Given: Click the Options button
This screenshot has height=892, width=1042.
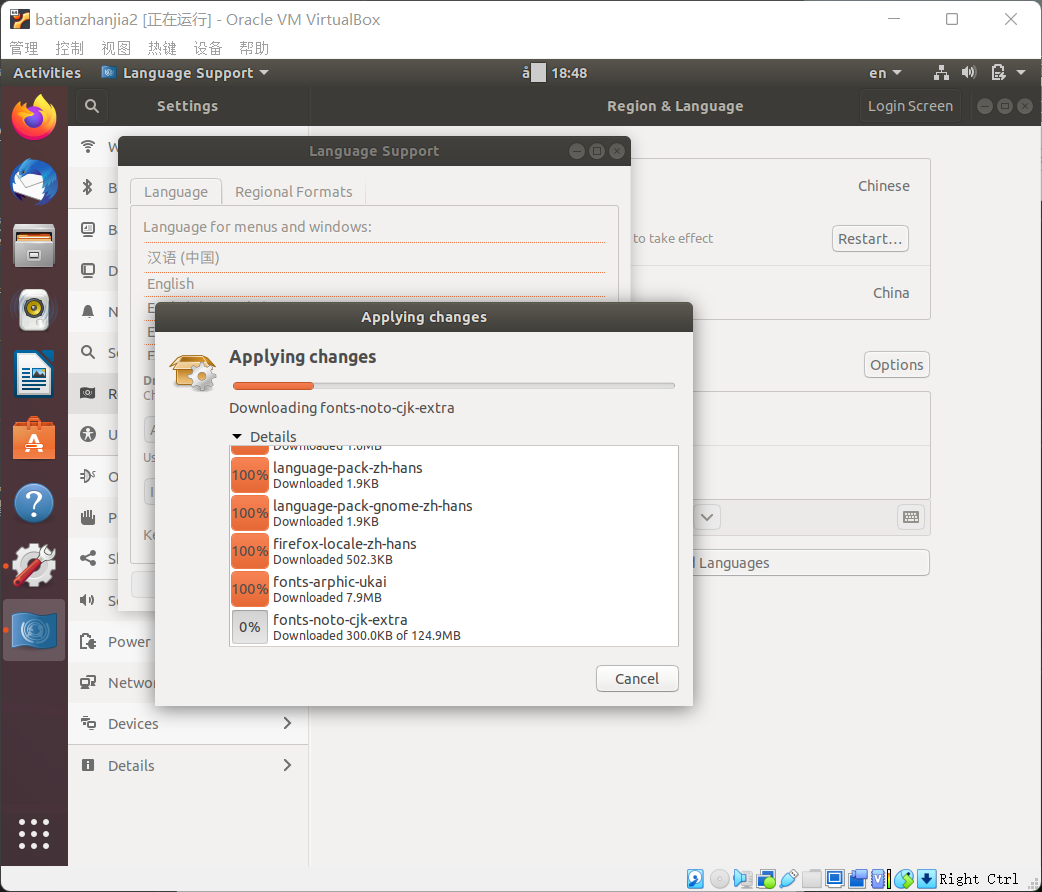Looking at the screenshot, I should tap(896, 365).
